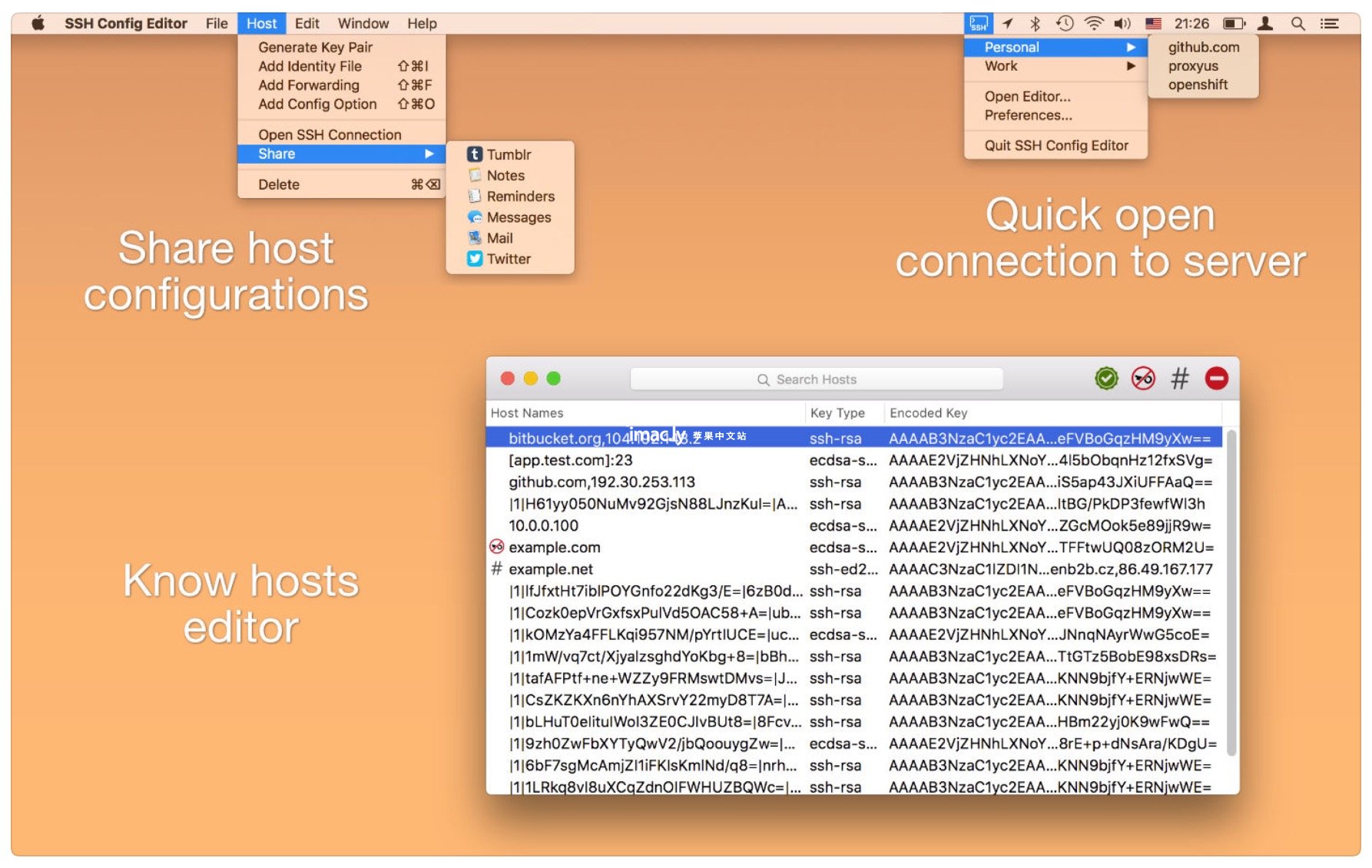Expand the Work submenu arrow
Viewport: 1372px width, 868px height.
click(x=1131, y=66)
